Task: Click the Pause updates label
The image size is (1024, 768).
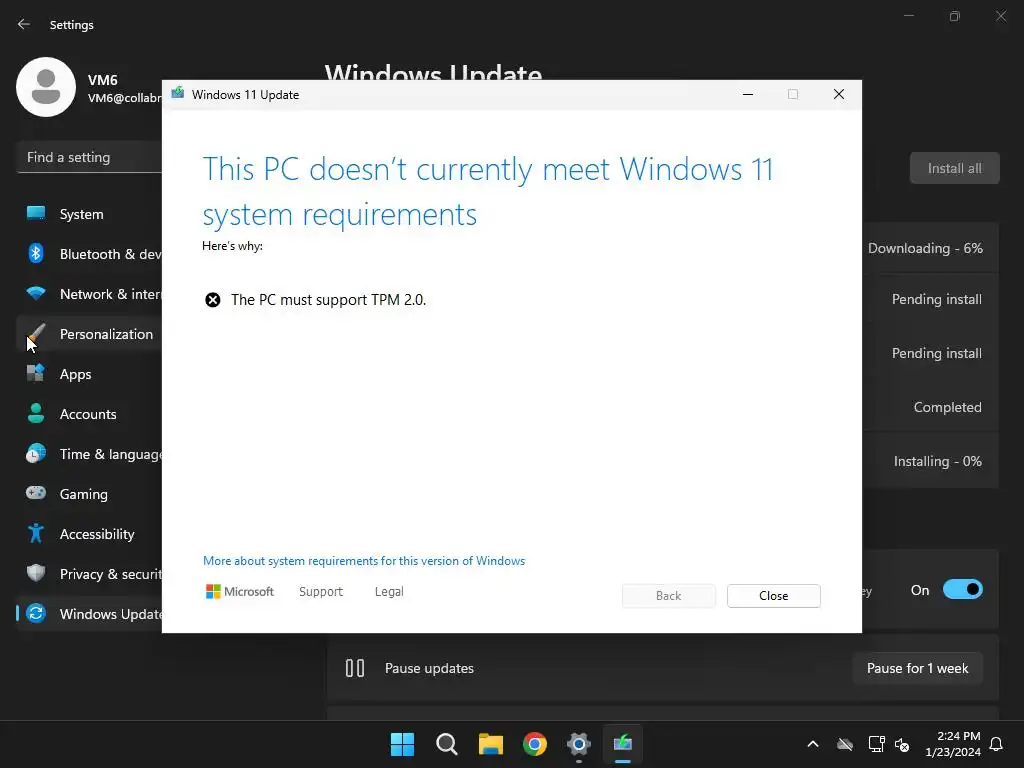Action: (x=429, y=668)
